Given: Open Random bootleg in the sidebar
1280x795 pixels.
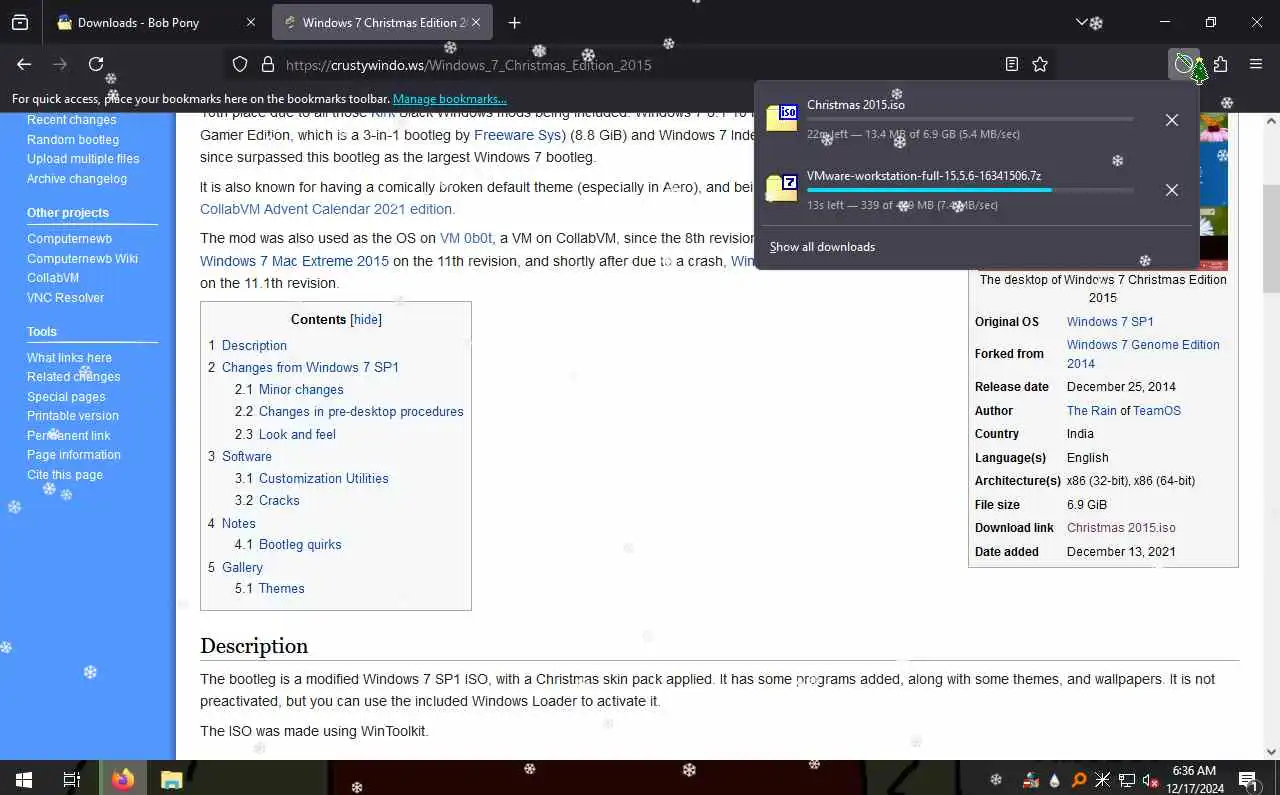Looking at the screenshot, I should (x=73, y=140).
